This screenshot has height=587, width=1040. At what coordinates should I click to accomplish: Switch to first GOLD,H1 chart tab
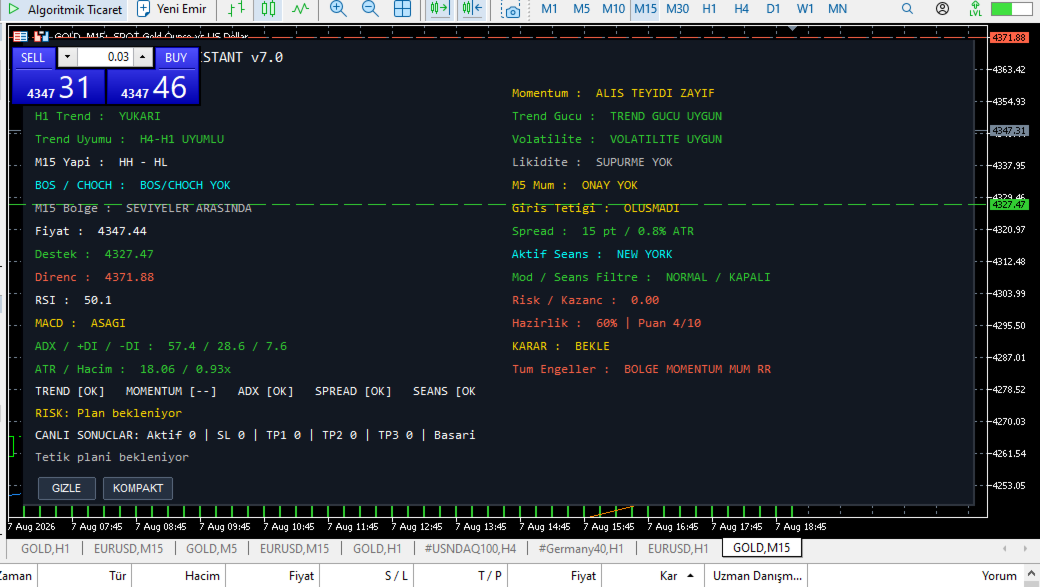45,549
